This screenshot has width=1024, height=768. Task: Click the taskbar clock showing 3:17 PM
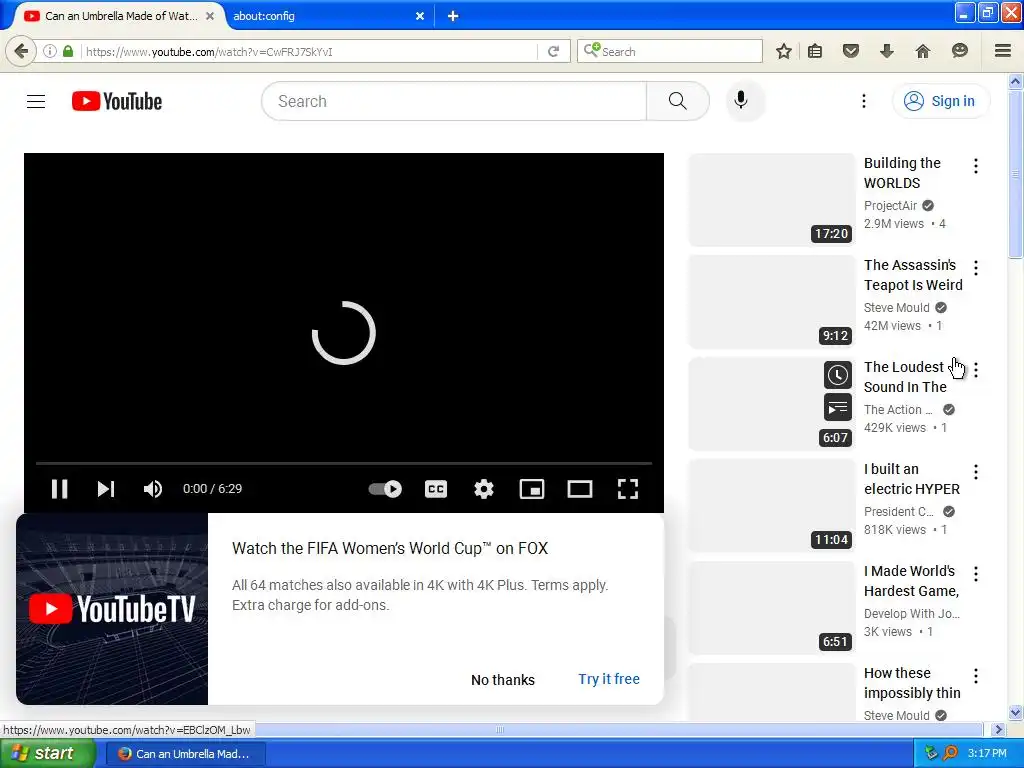coord(987,754)
